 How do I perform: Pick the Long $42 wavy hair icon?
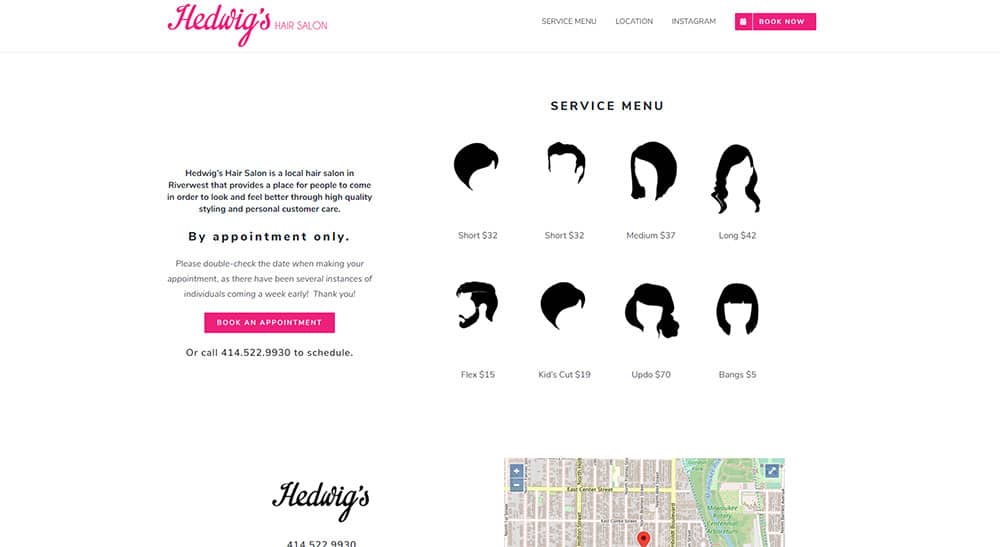point(736,179)
